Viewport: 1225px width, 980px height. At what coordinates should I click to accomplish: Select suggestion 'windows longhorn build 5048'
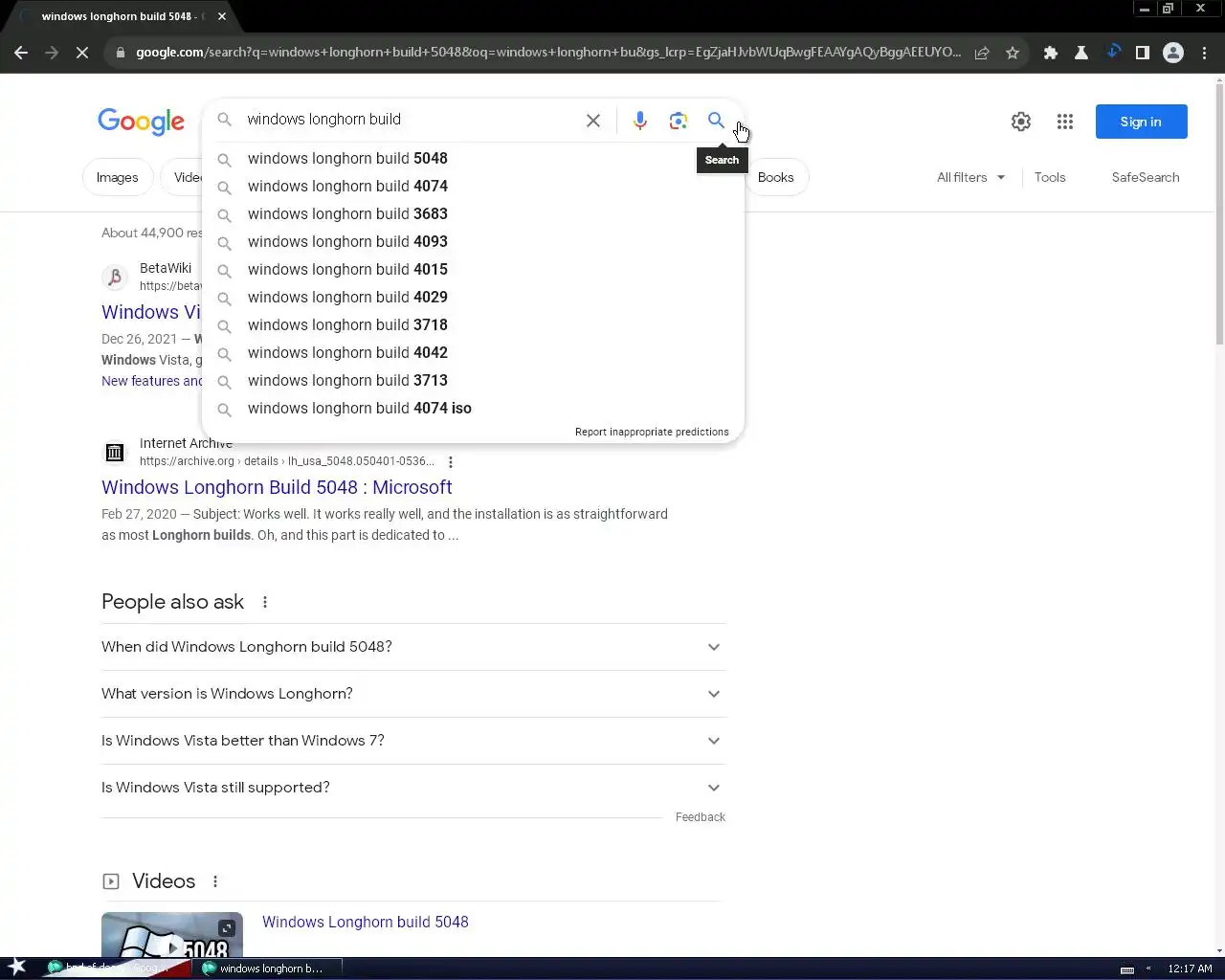(473, 159)
